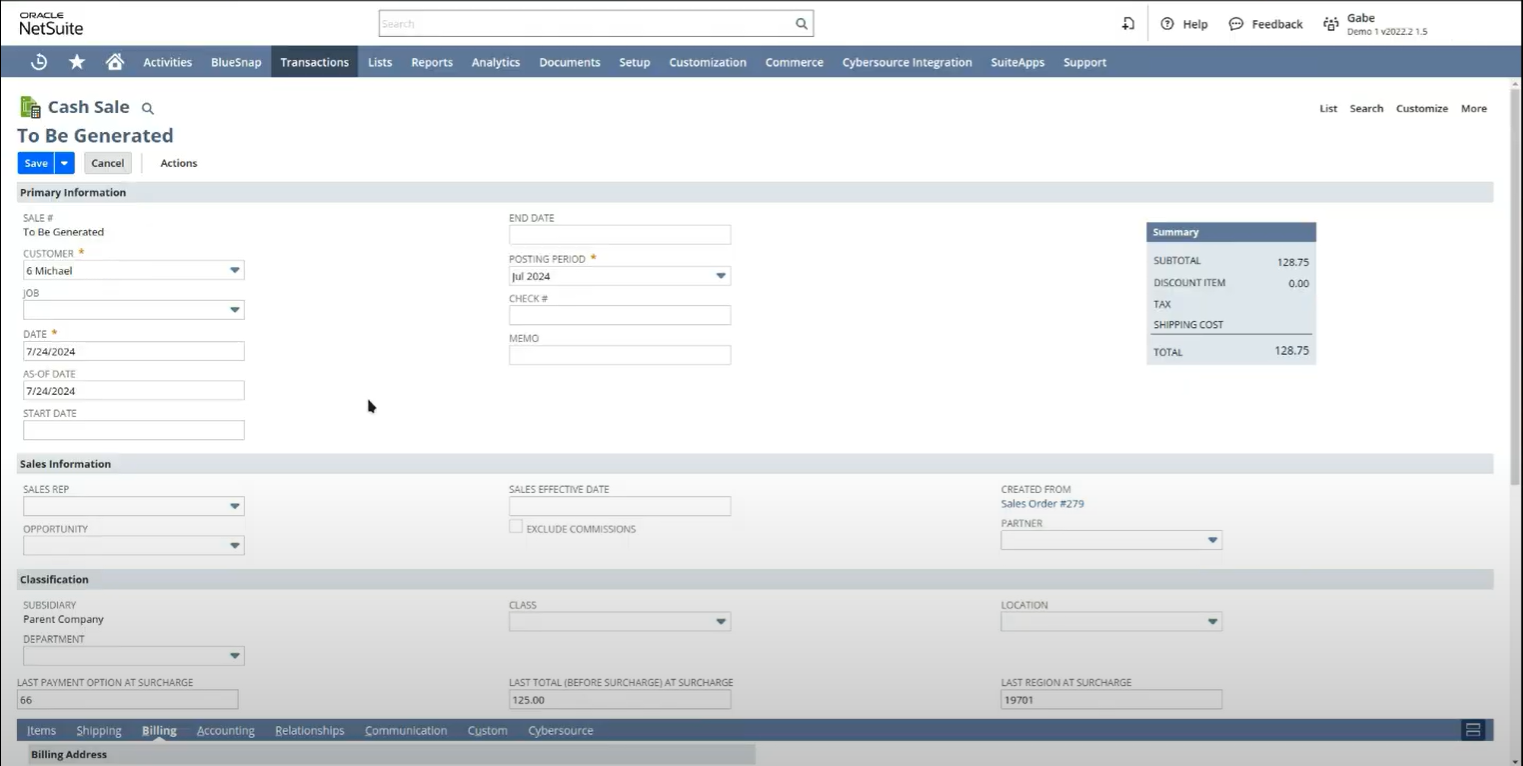Expand the Customer dropdown showing 6 Michael

(x=235, y=270)
